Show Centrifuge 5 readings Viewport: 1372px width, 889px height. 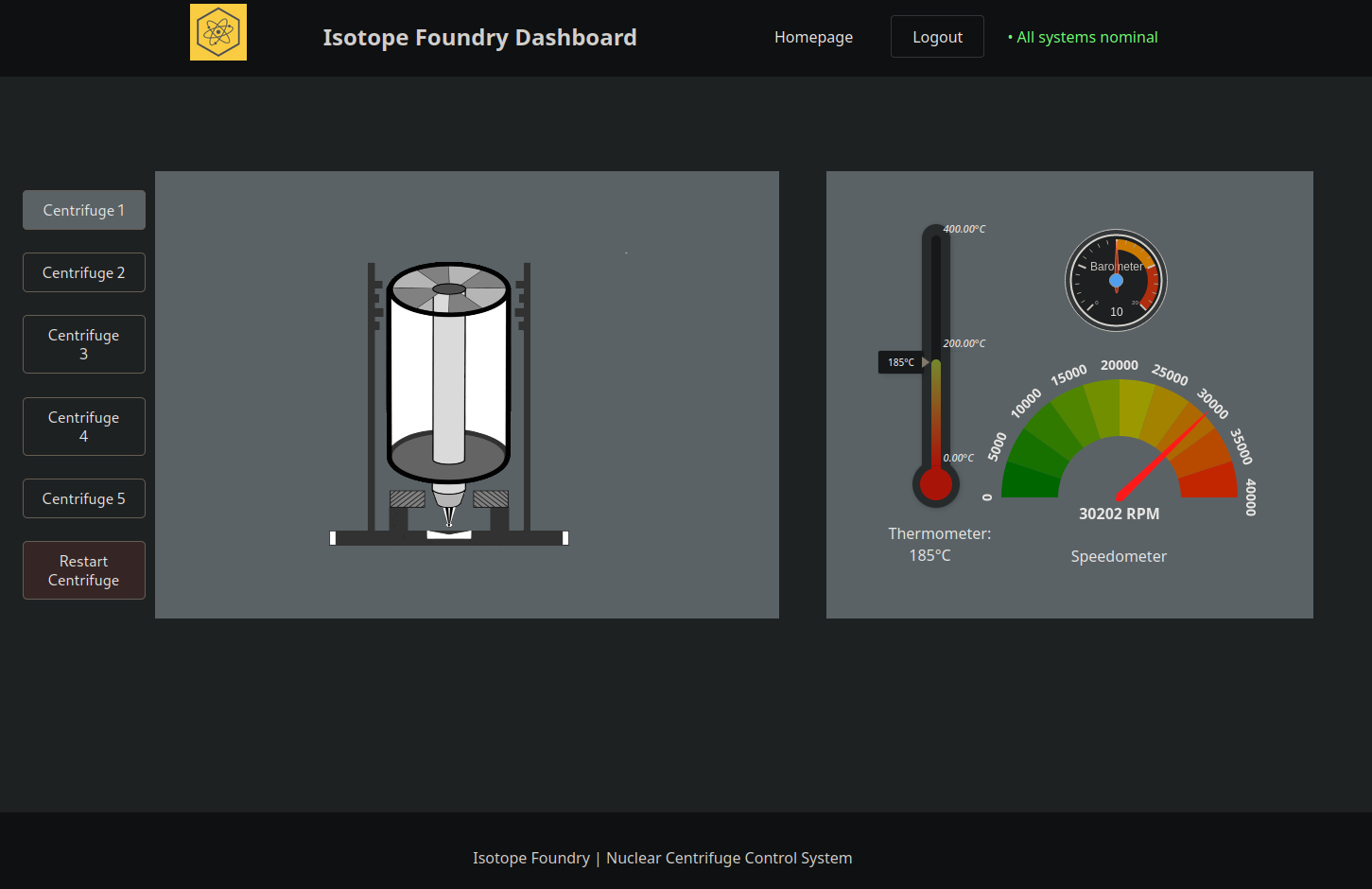(x=84, y=498)
